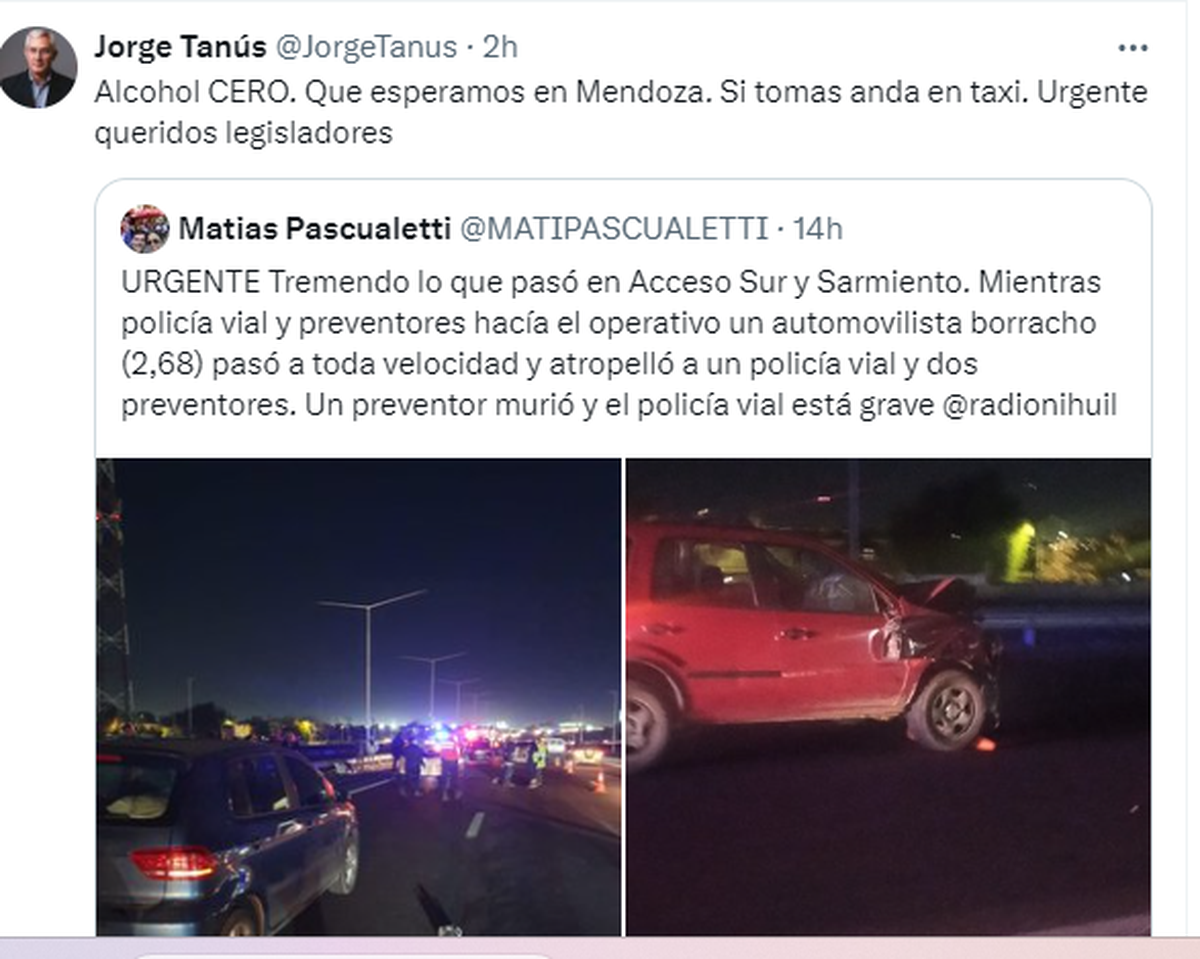Viewport: 1200px width, 959px height.
Task: Open tweet permalink via 2h timestamp
Action: (500, 46)
